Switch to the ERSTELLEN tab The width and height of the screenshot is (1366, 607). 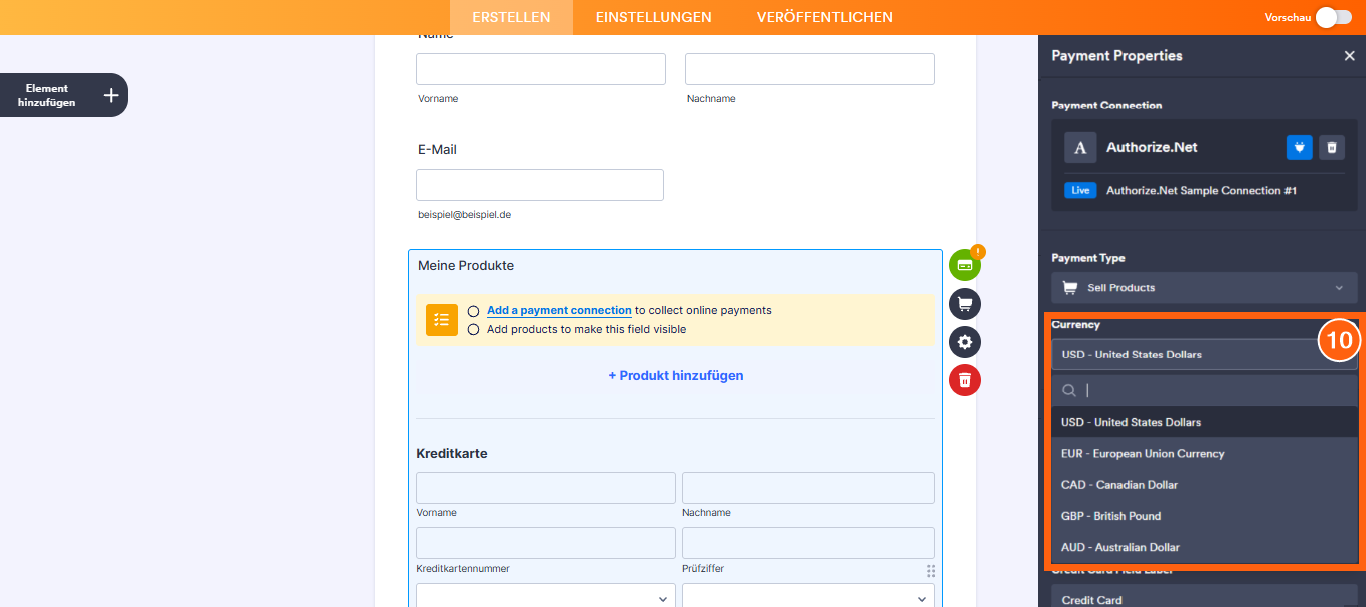pos(511,17)
